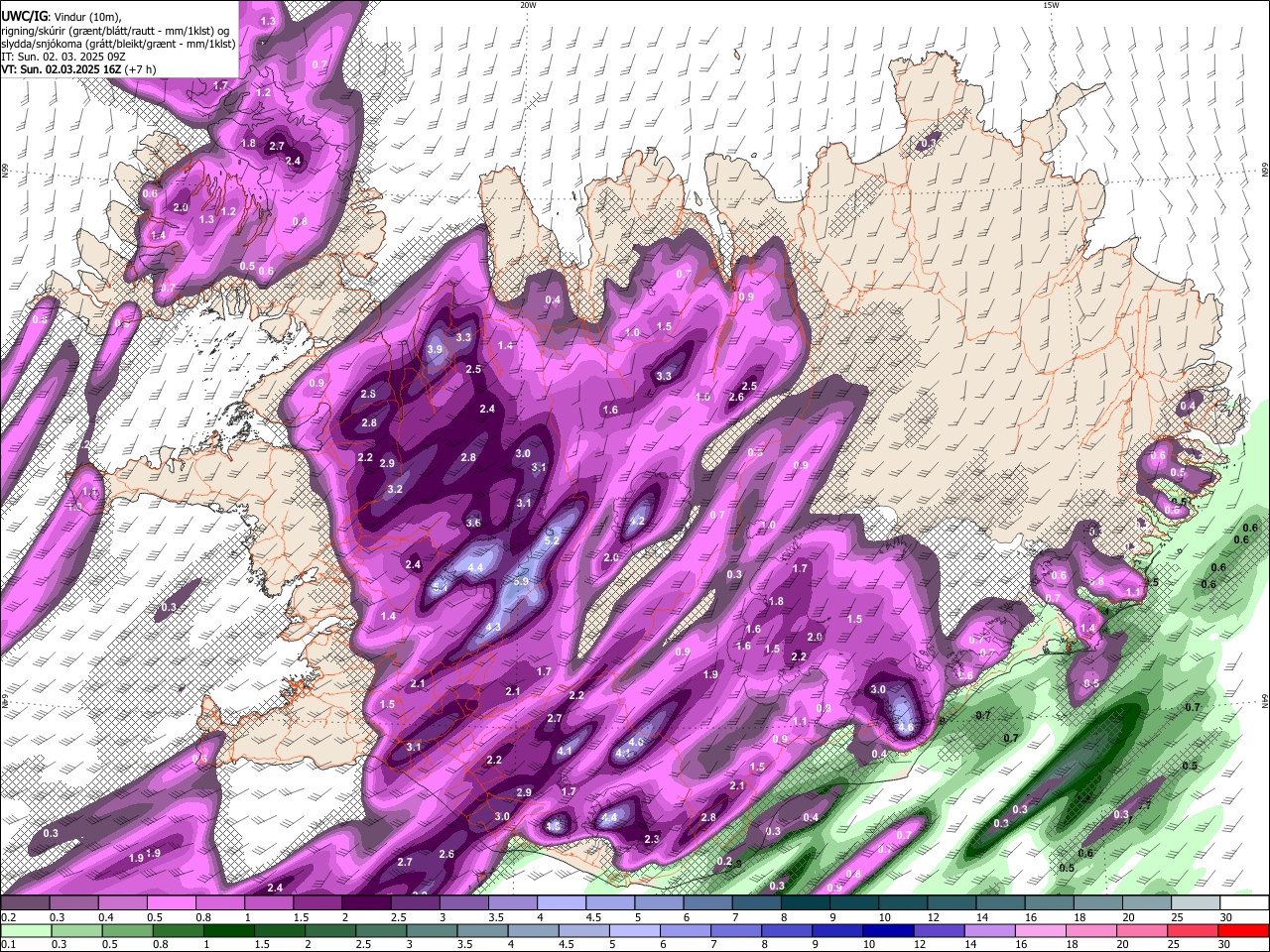Click the "slydda/snjókoma (grátt/bleikt/grænt - mm/1klst)" legend line
This screenshot has height=952, width=1270.
[x=118, y=43]
